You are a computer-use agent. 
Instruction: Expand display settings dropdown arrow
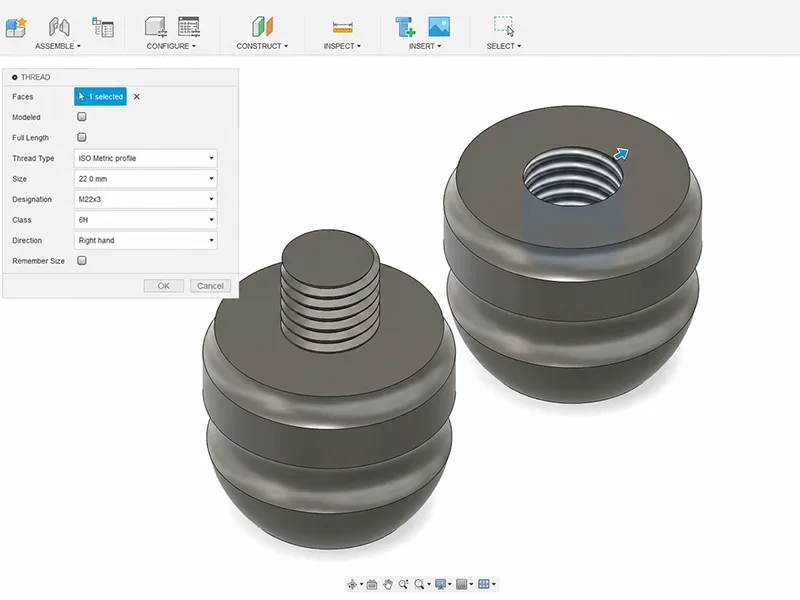click(x=449, y=584)
